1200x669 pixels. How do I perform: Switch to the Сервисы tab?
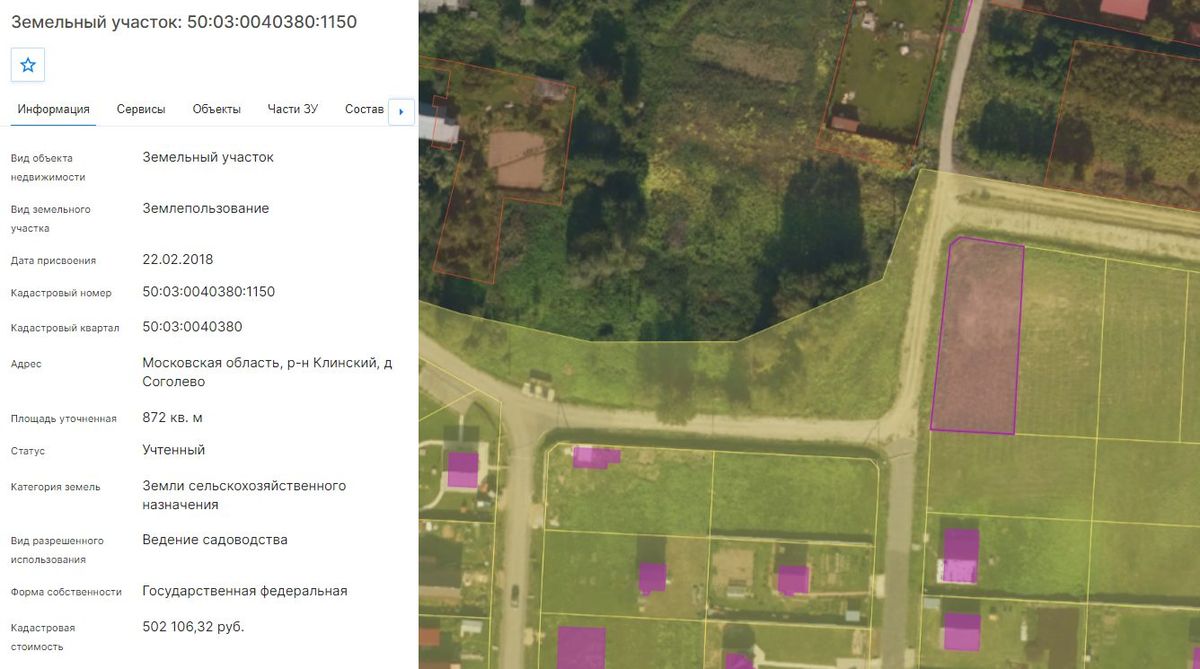(x=141, y=109)
